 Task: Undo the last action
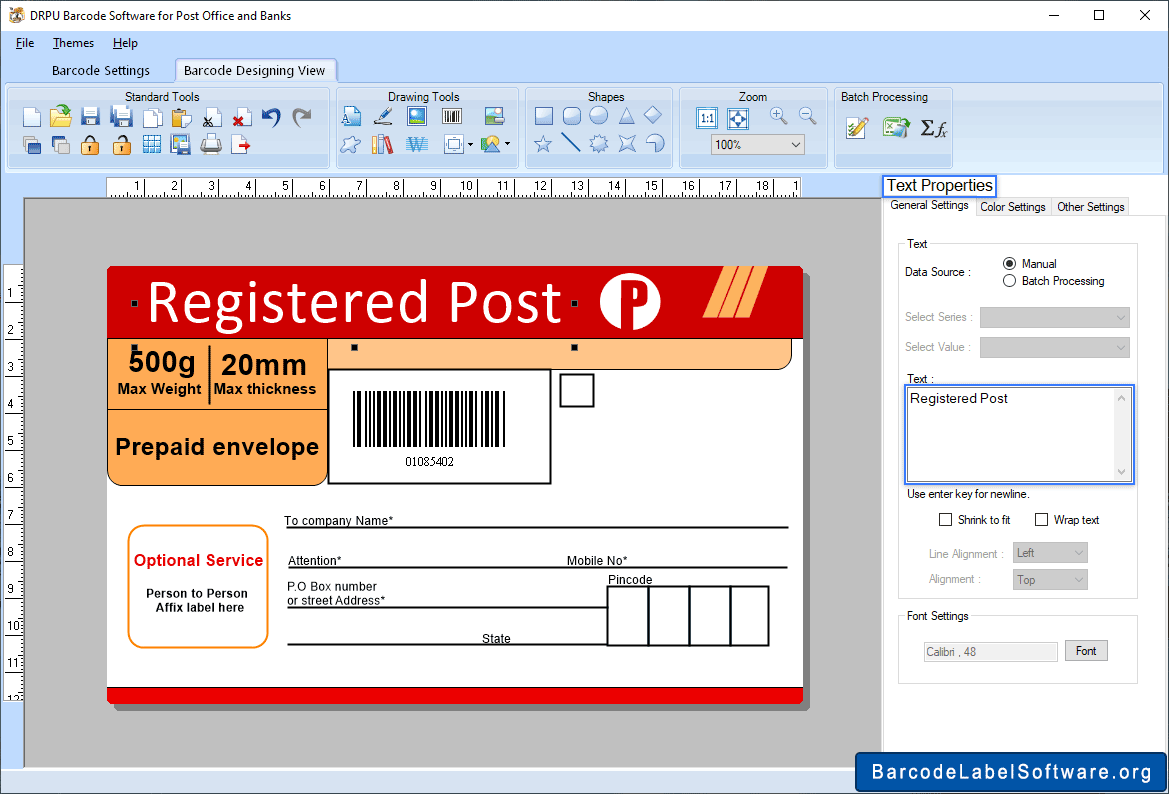(271, 117)
